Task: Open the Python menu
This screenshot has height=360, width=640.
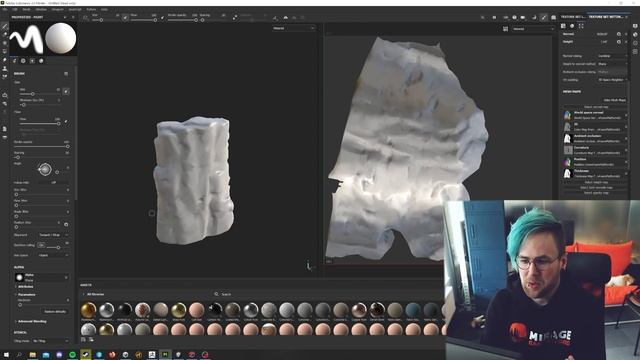Action: (x=91, y=9)
